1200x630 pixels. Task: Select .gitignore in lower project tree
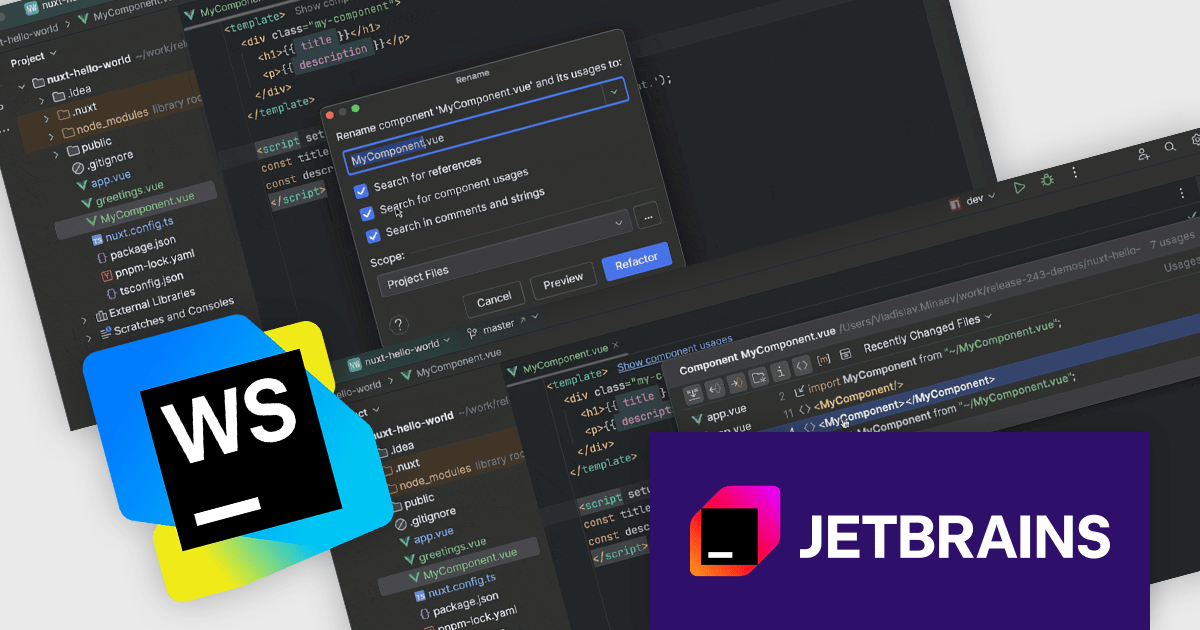[x=425, y=518]
